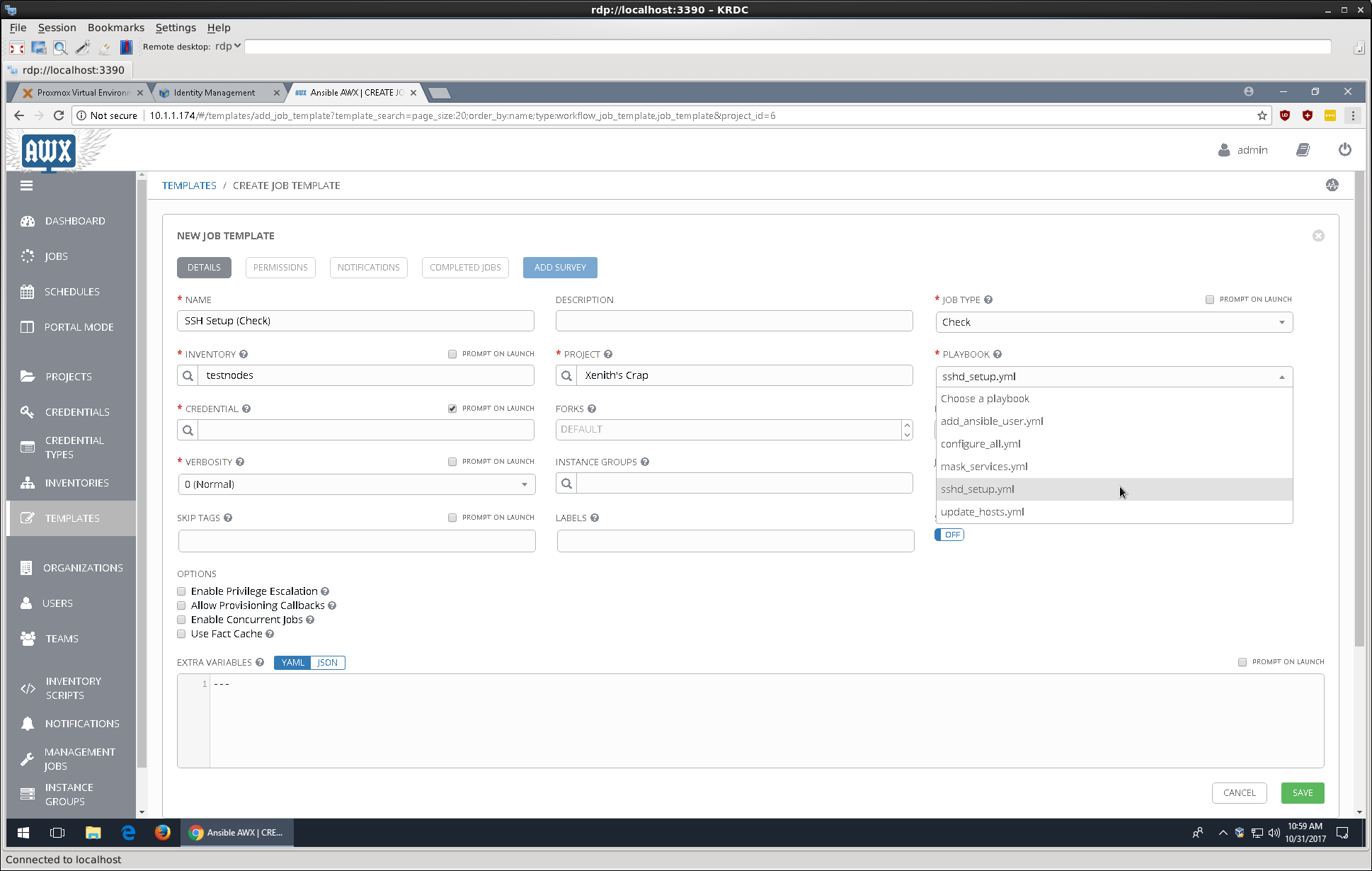Check Enable Privilege Escalation

[x=181, y=591]
